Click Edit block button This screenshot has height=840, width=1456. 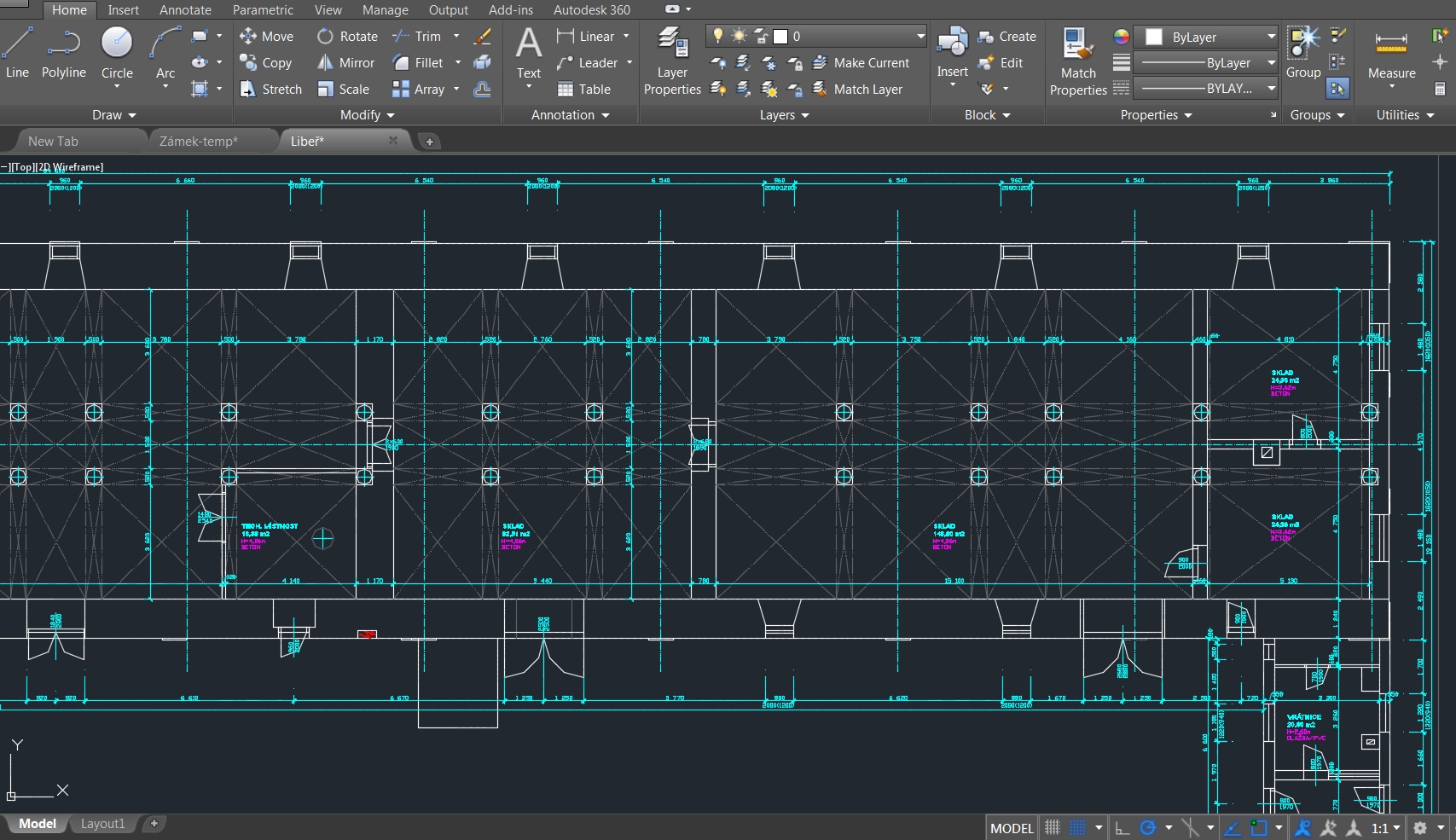pyautogui.click(x=1001, y=62)
